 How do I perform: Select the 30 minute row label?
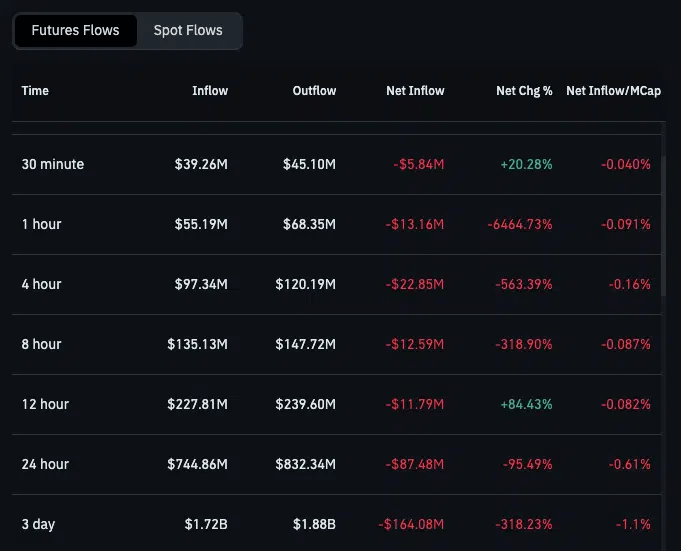53,164
